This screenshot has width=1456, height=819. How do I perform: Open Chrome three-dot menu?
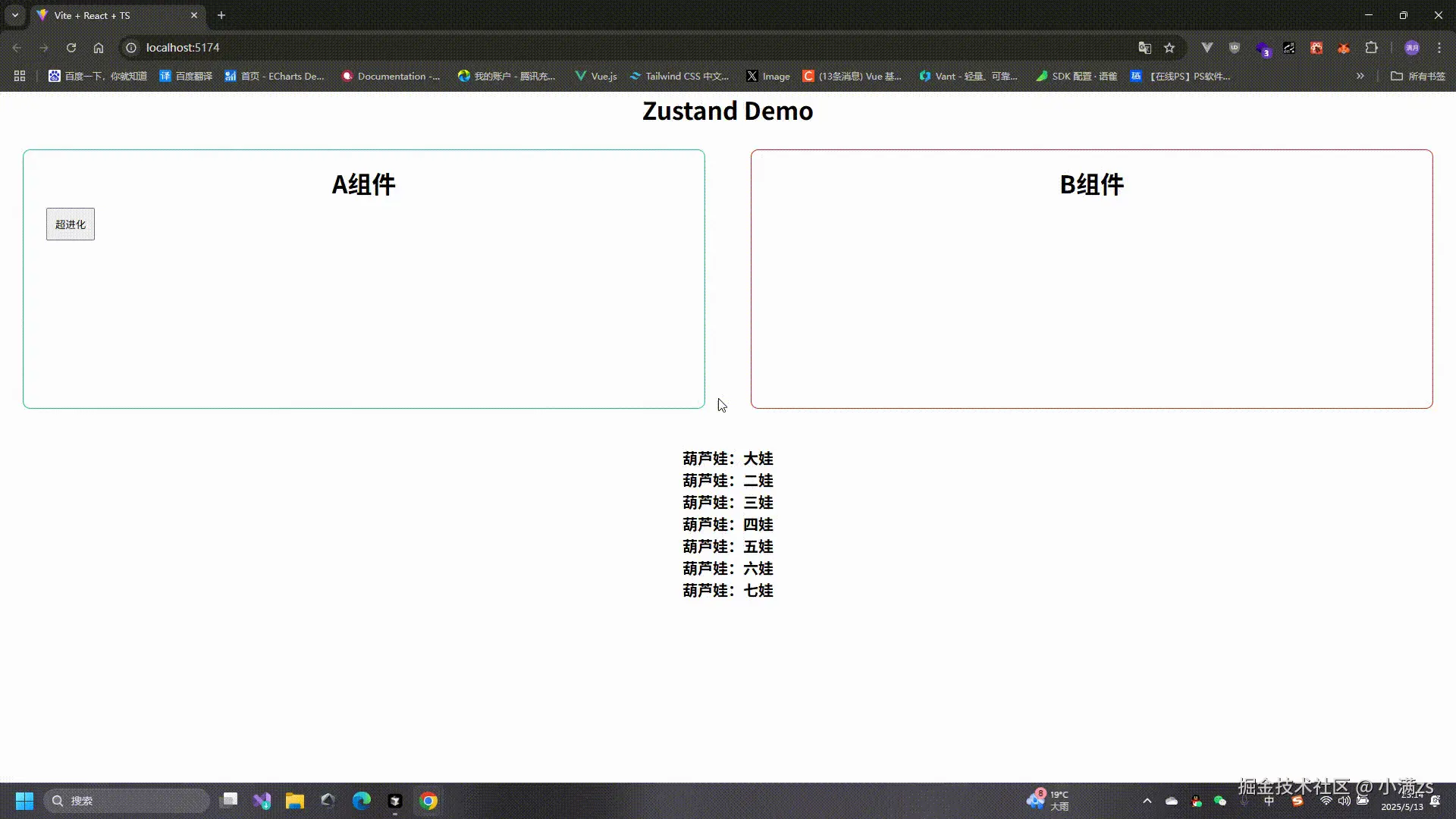pyautogui.click(x=1439, y=48)
